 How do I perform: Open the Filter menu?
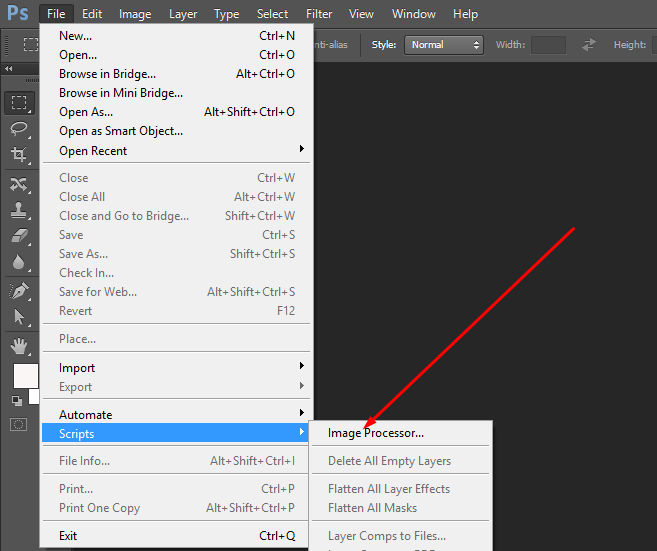pyautogui.click(x=319, y=14)
